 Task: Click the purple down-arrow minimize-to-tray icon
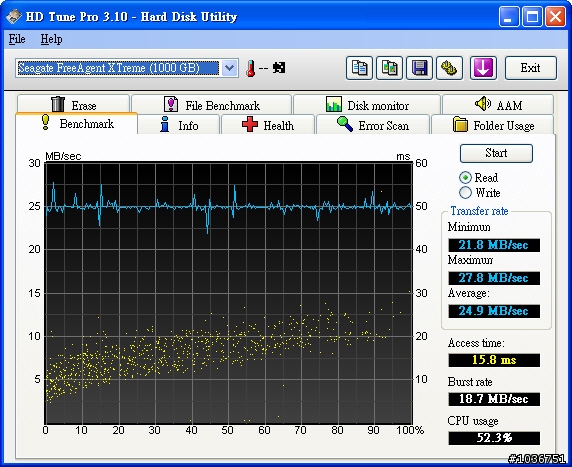[483, 68]
